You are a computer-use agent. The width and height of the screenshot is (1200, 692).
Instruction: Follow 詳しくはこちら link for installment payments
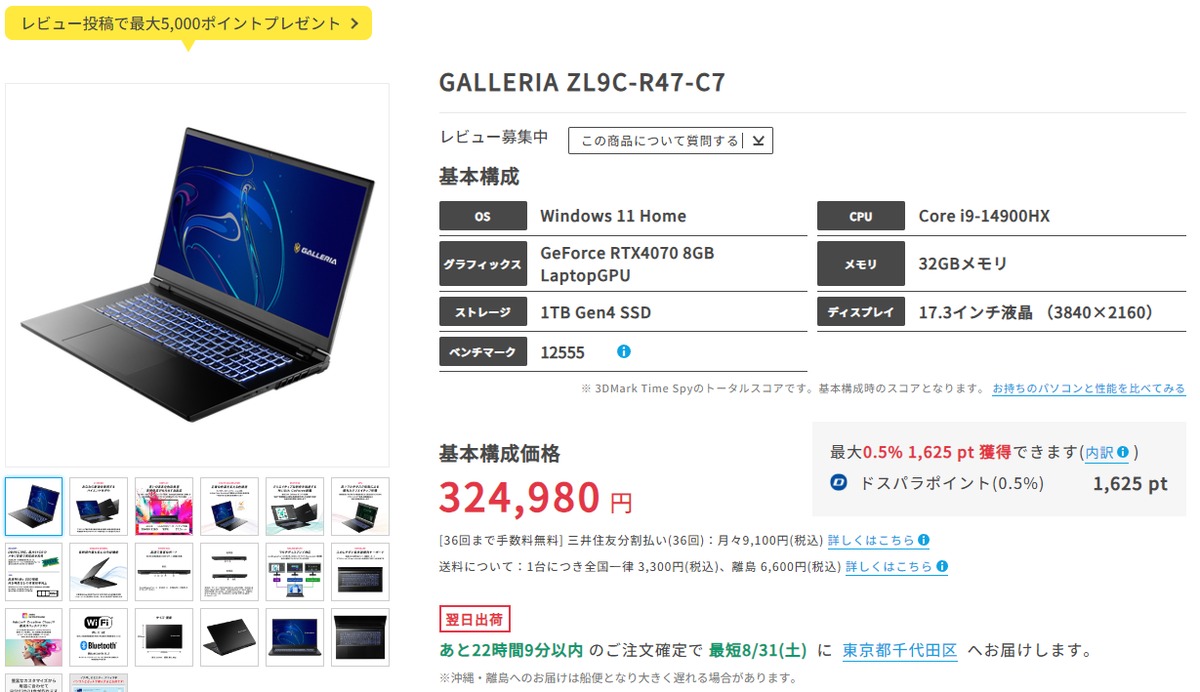tap(870, 540)
